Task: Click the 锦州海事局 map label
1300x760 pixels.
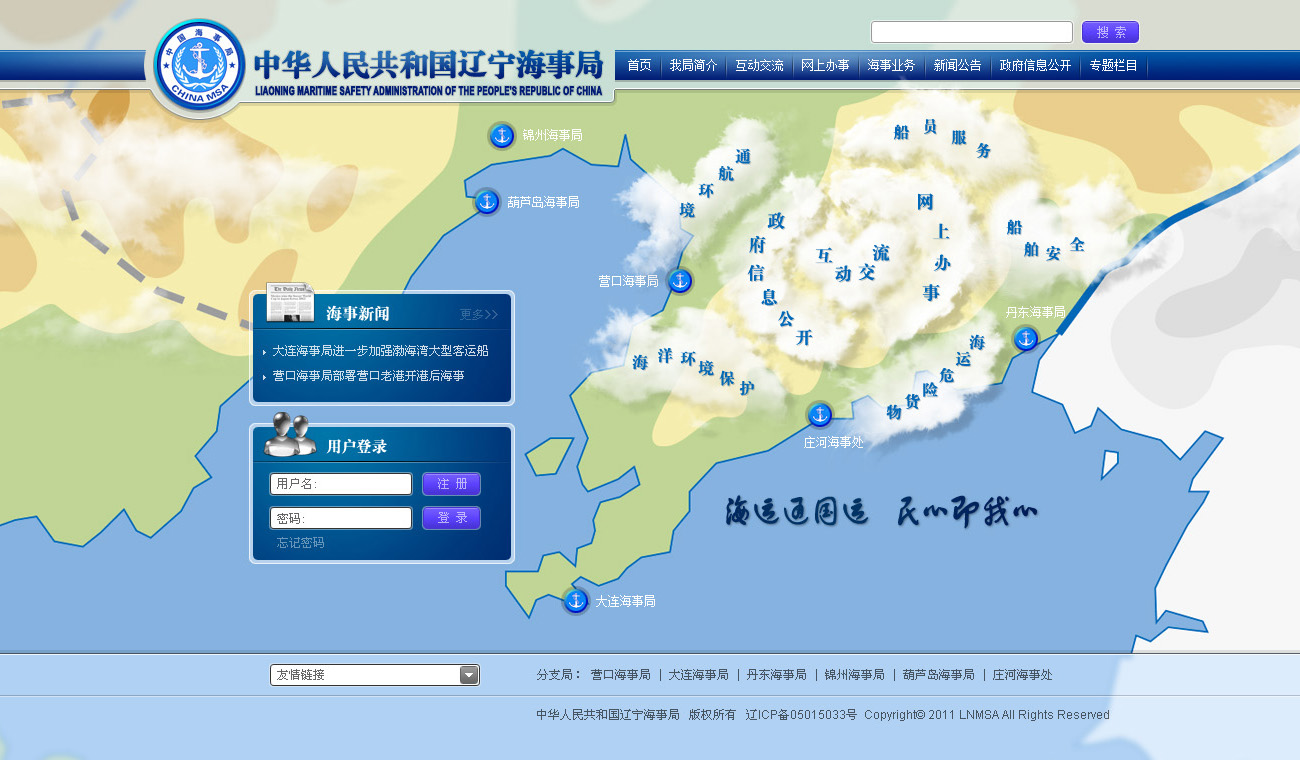Action: pyautogui.click(x=552, y=135)
